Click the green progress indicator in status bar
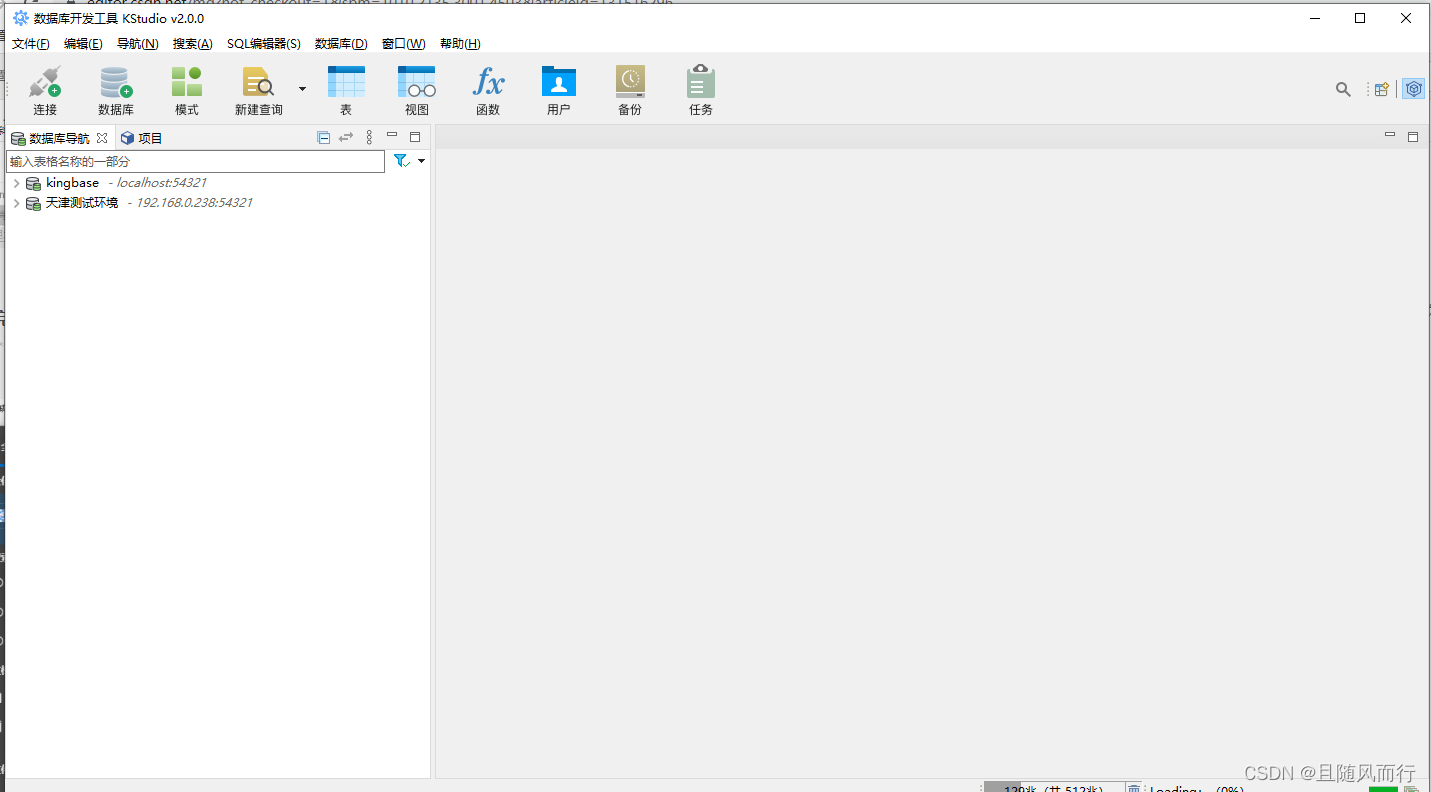The image size is (1431, 792). coord(1383,789)
